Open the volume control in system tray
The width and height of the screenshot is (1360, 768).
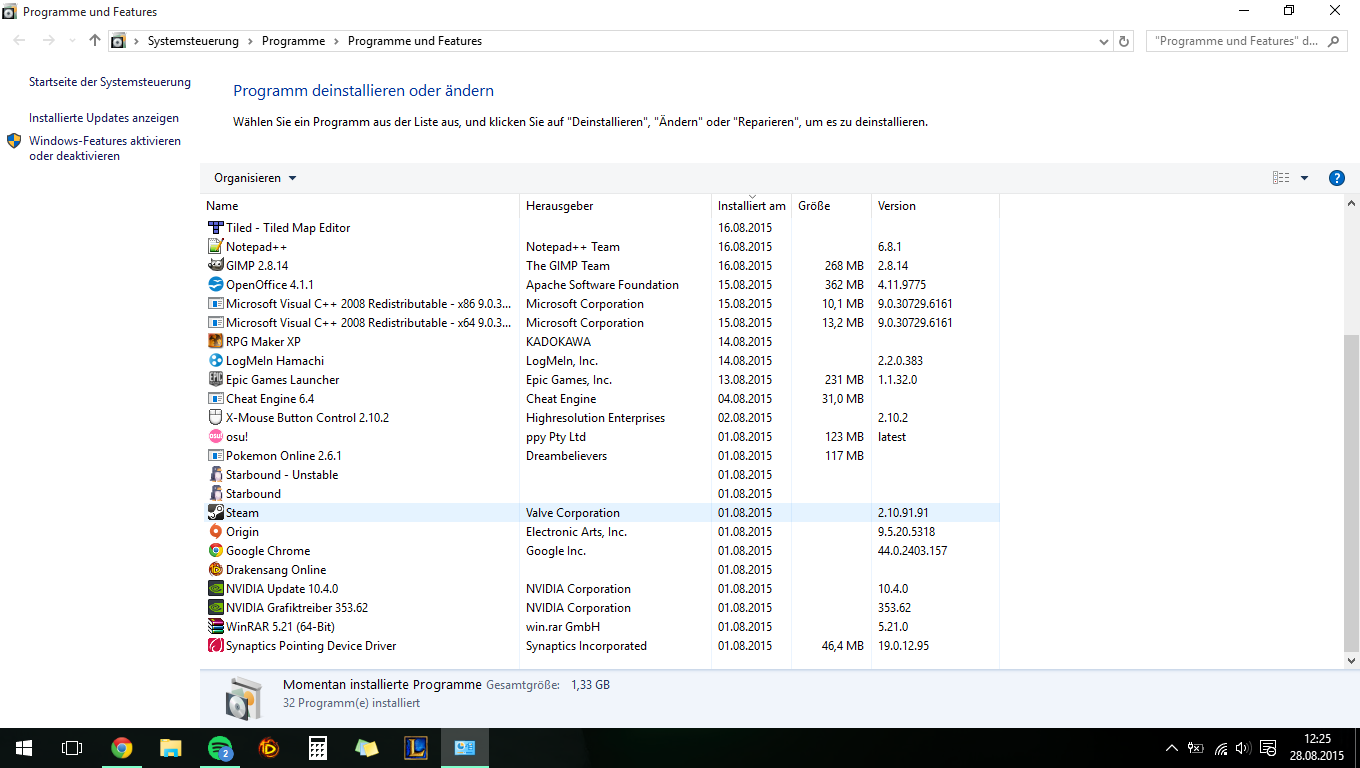[x=1243, y=748]
